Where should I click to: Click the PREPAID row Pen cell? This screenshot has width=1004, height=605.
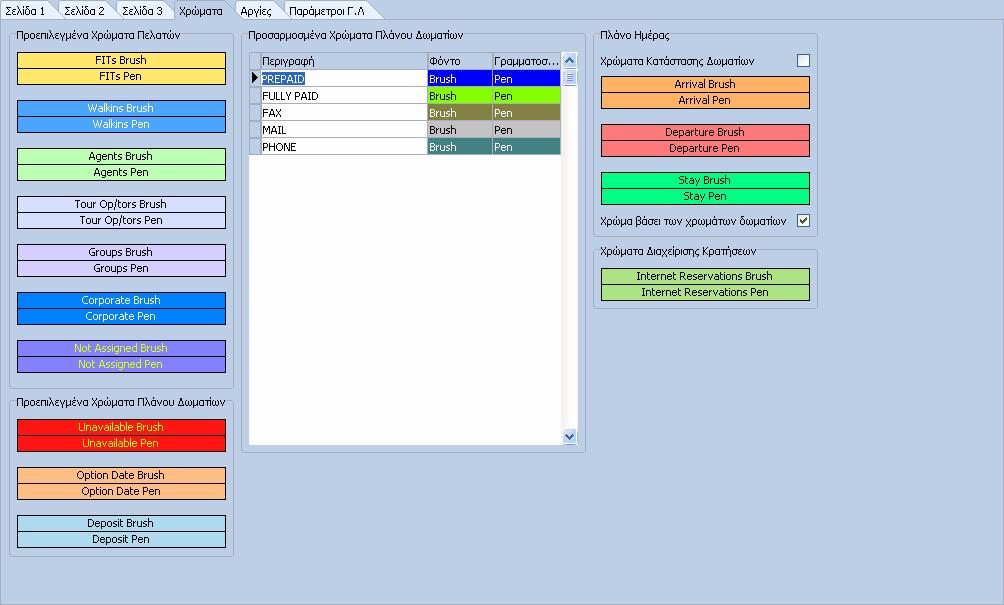526,79
